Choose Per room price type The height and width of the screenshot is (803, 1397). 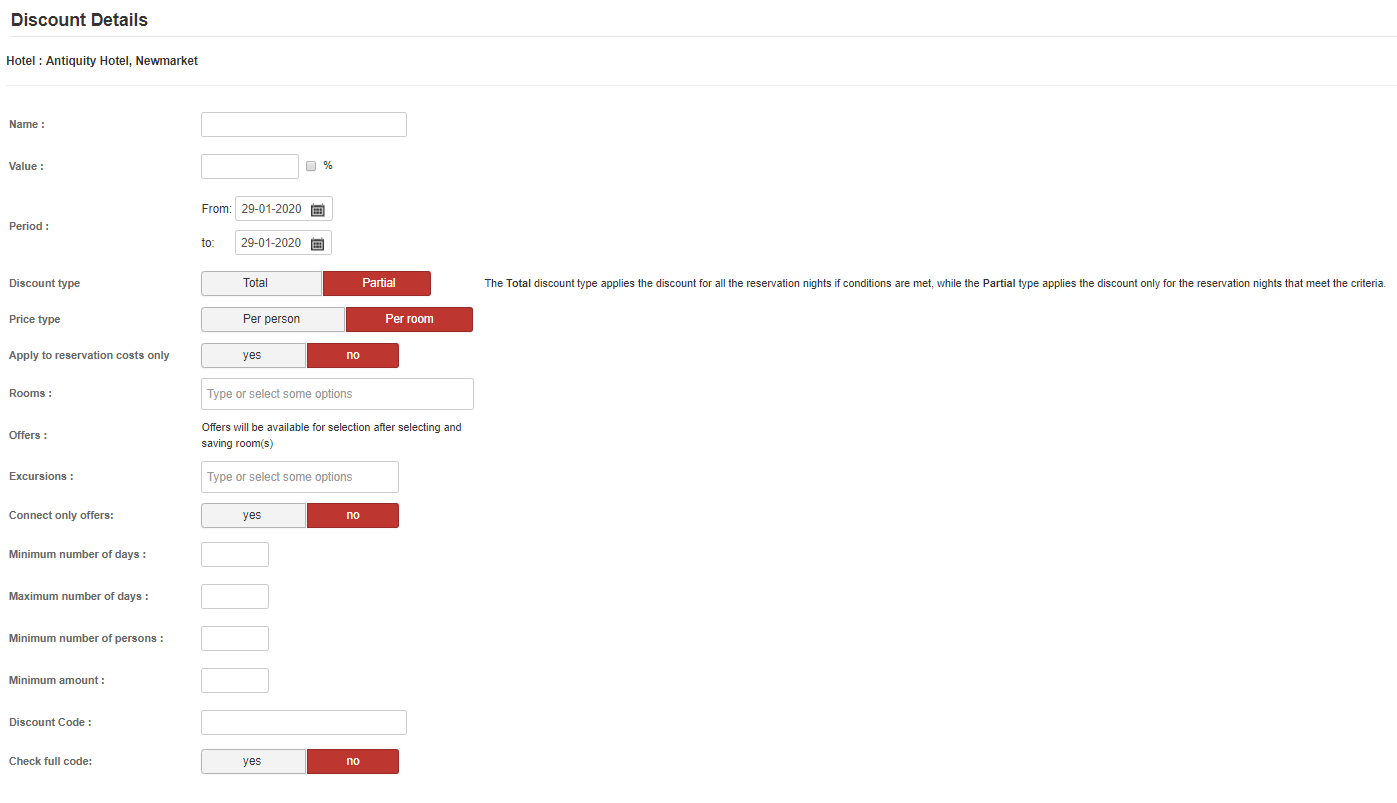tap(409, 319)
